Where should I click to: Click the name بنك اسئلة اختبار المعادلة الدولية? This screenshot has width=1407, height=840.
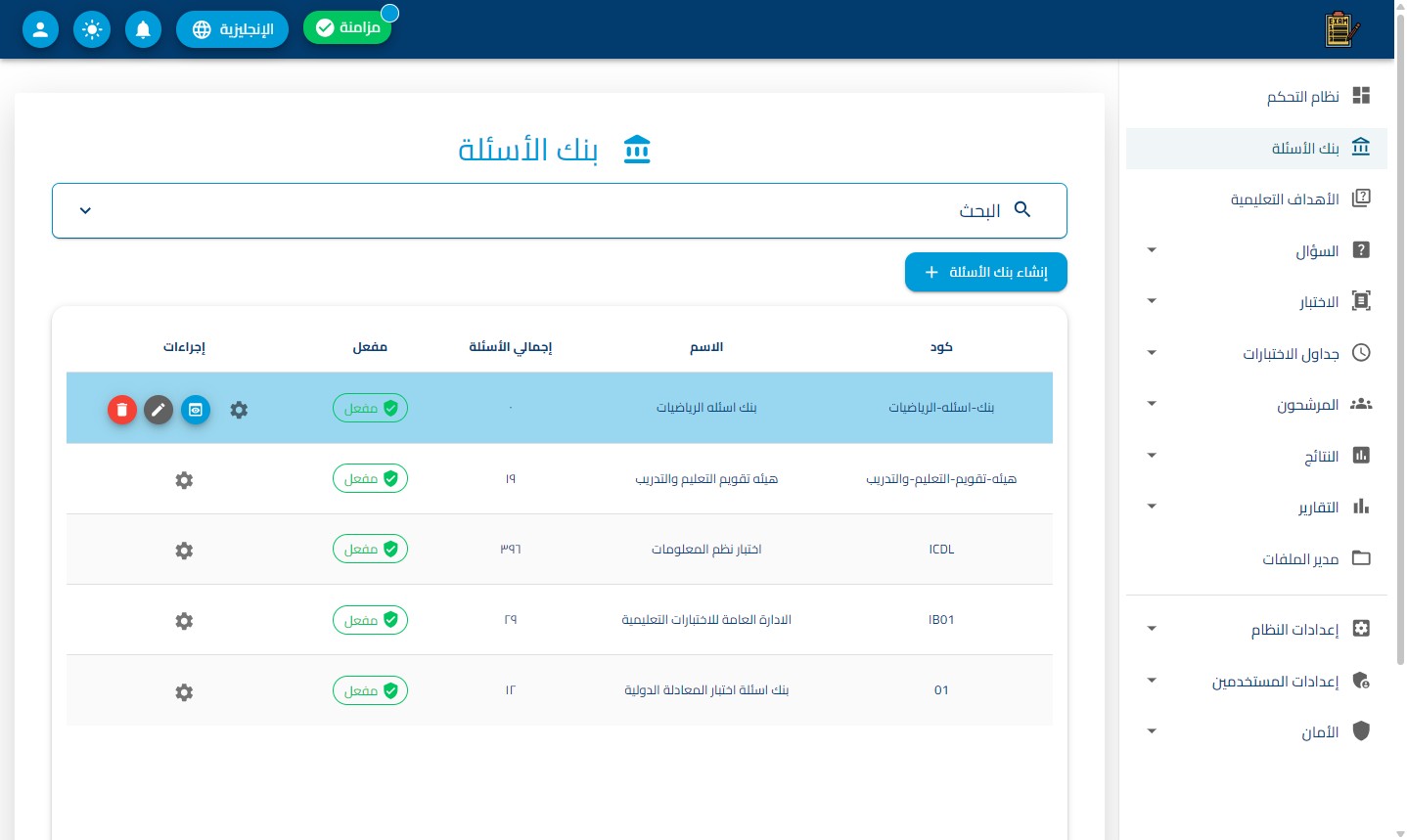tap(706, 690)
